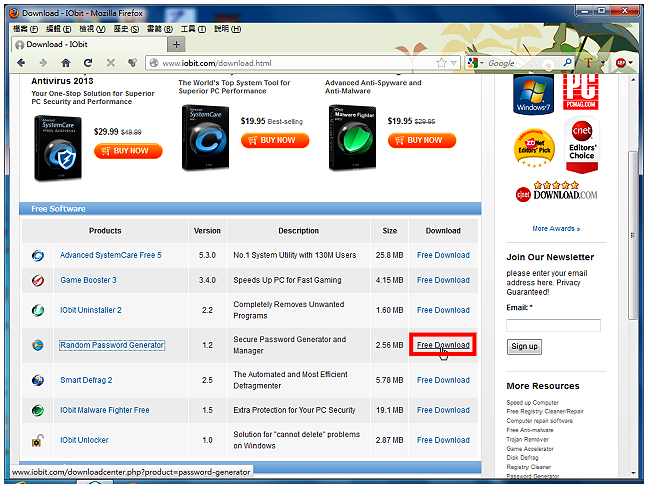652x488 pixels.
Task: Reload the page with the refresh icon
Action: pyautogui.click(x=88, y=63)
